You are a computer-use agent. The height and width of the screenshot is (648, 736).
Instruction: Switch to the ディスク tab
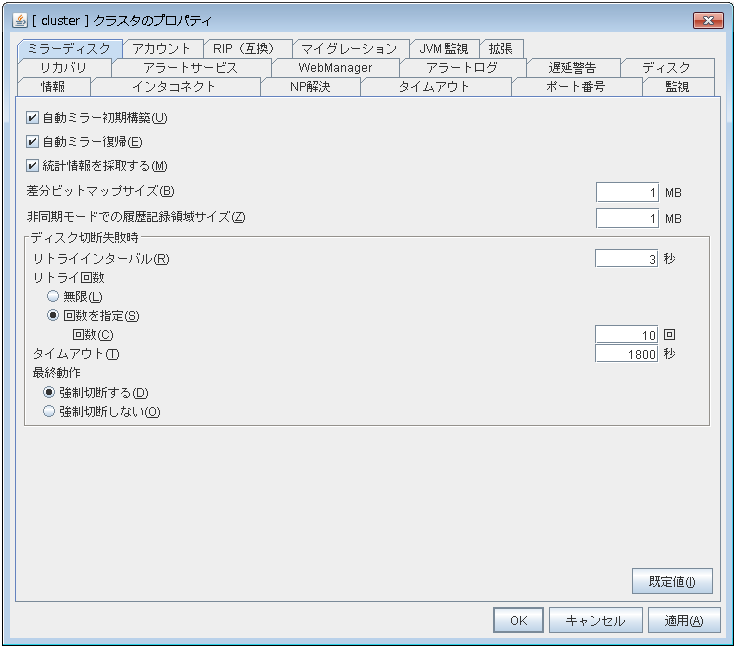pos(667,68)
